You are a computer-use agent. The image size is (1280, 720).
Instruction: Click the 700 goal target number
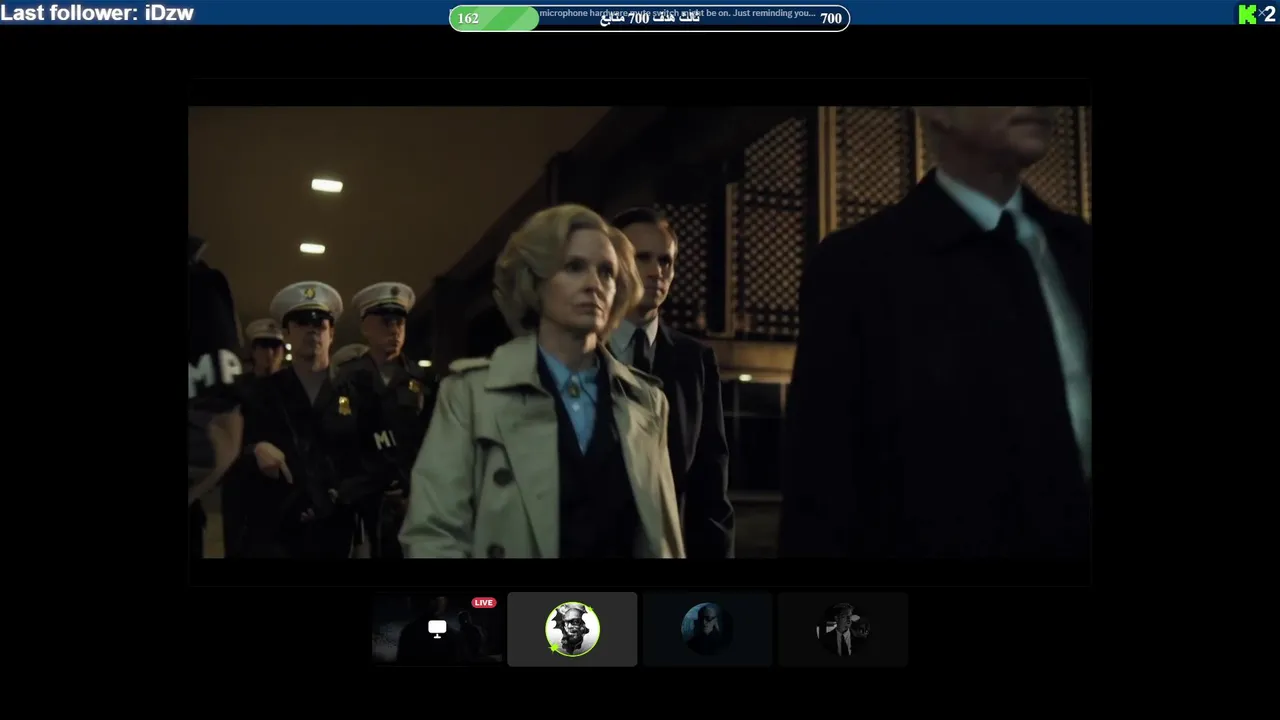(x=831, y=18)
